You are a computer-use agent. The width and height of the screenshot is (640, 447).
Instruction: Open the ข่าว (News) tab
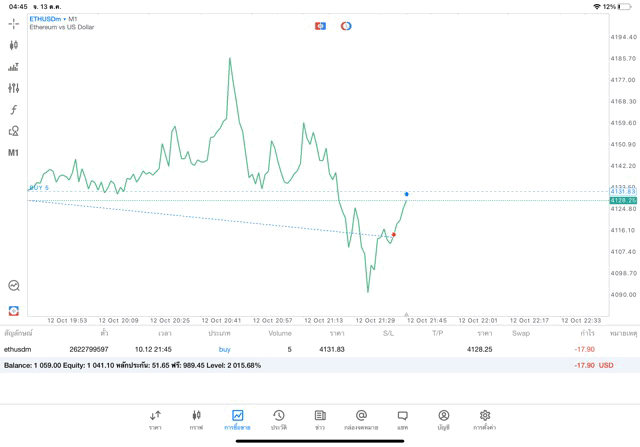click(320, 420)
